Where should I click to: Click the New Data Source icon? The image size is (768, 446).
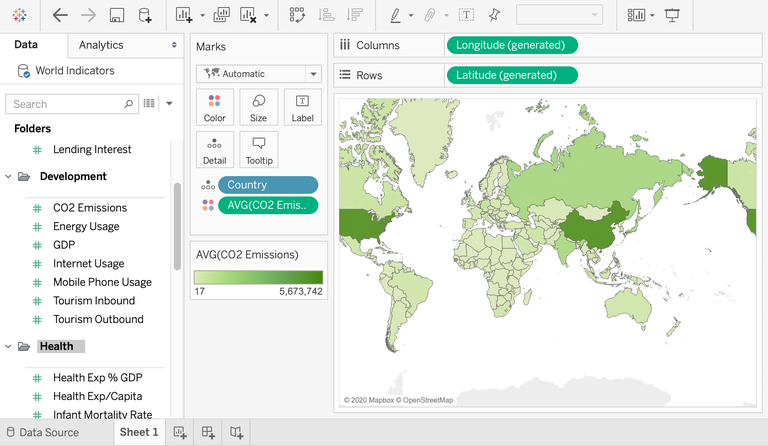pos(145,15)
